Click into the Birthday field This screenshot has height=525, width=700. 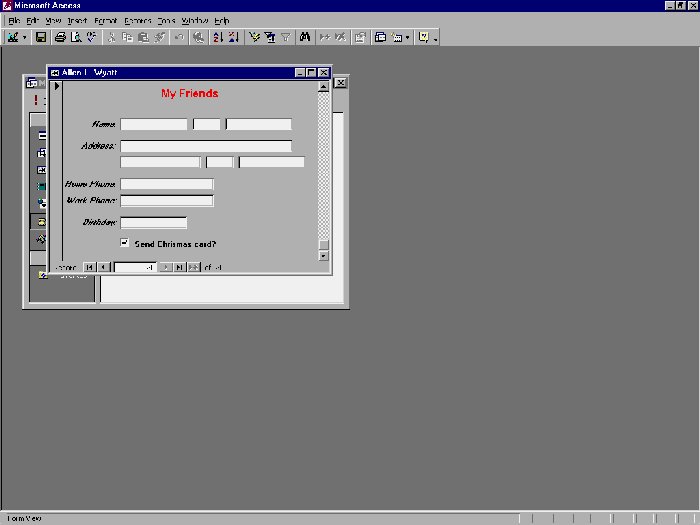click(153, 223)
